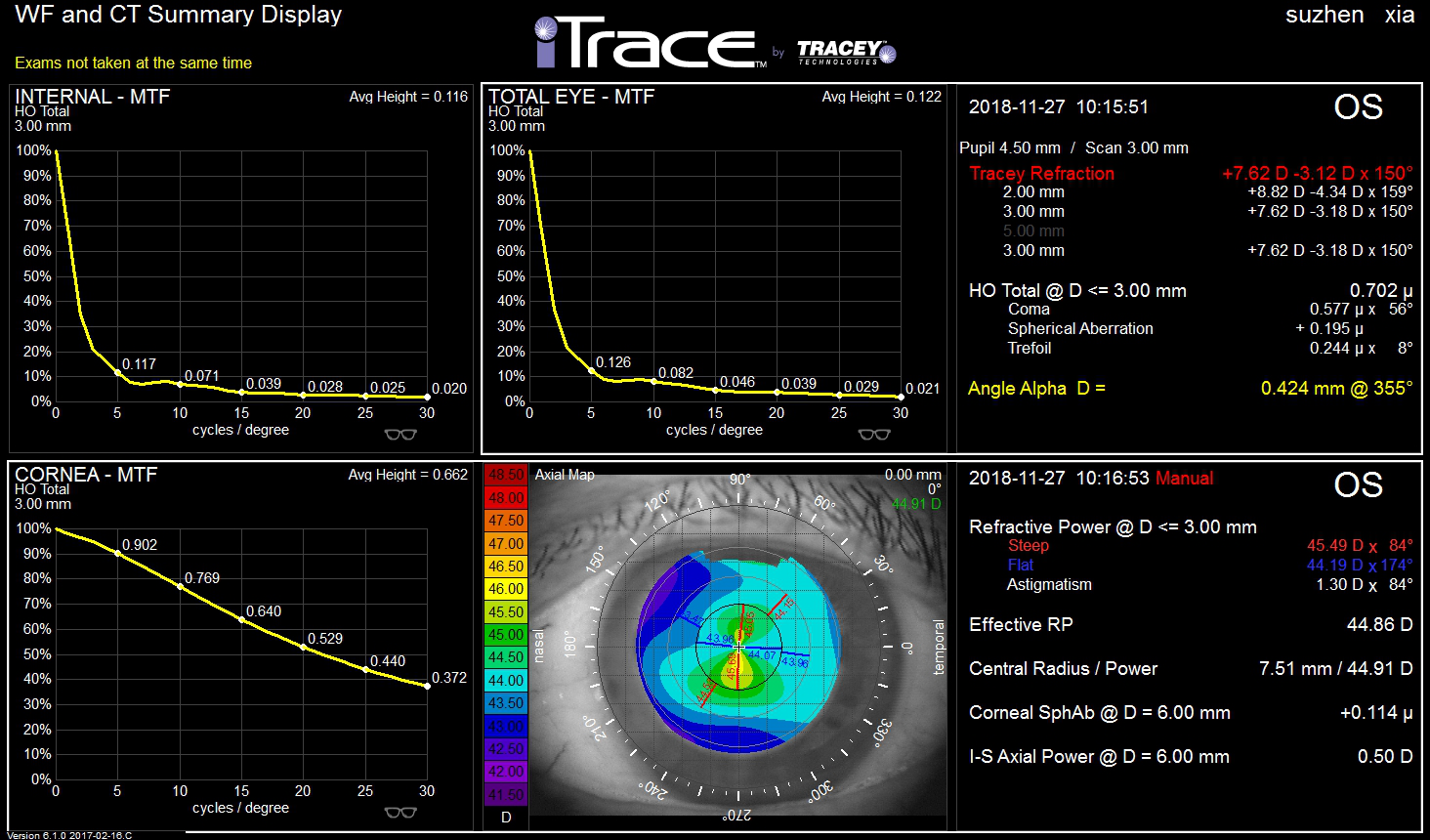Select the 46.00 yellow scale swatch
1430x840 pixels.
click(506, 589)
